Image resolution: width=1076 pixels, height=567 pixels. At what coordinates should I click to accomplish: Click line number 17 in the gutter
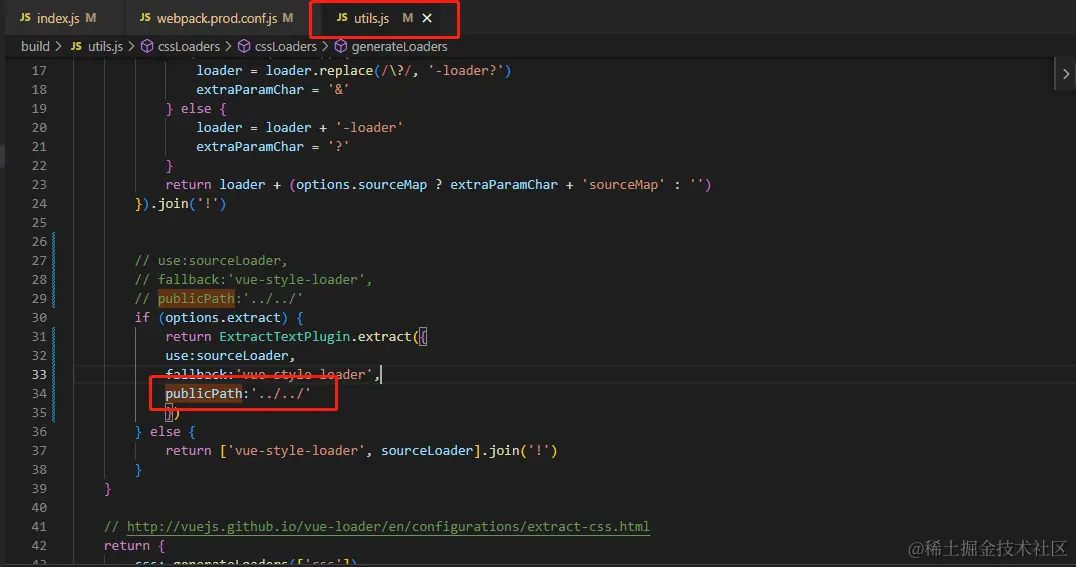click(39, 71)
